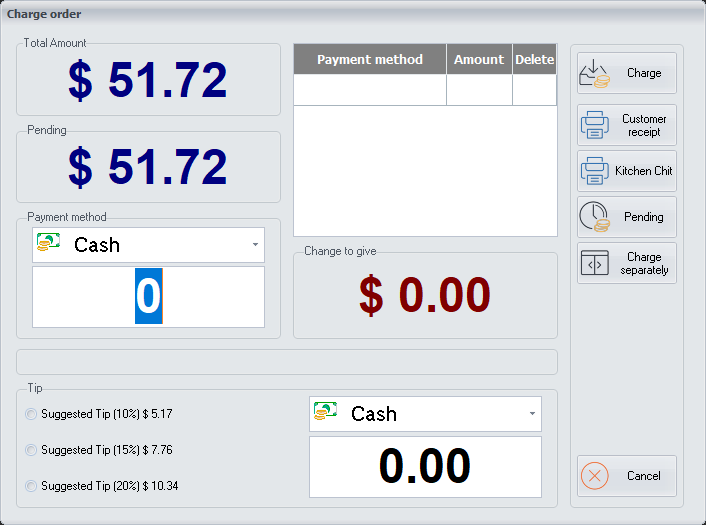Open the Payment method Cash dropdown arrow
The width and height of the screenshot is (706, 525).
tap(254, 245)
